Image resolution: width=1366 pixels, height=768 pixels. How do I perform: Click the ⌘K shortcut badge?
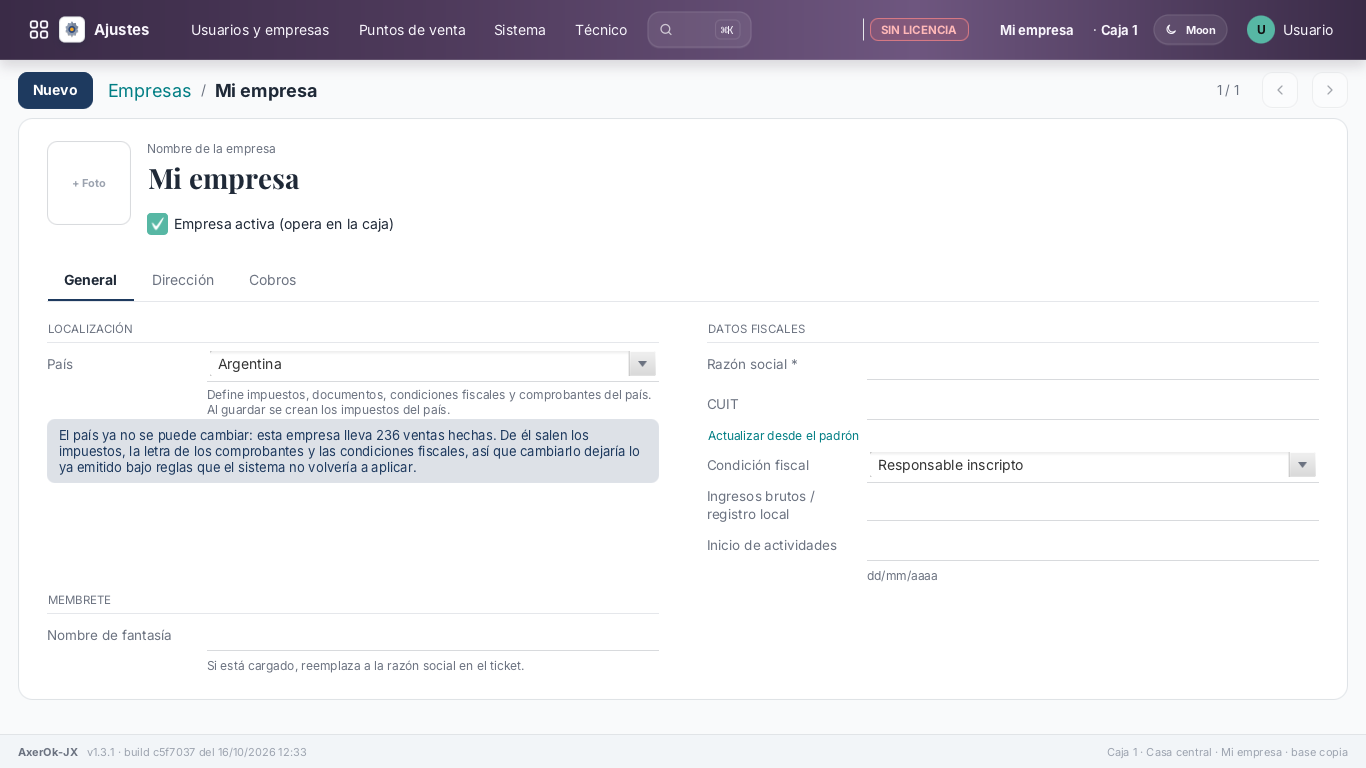click(727, 30)
